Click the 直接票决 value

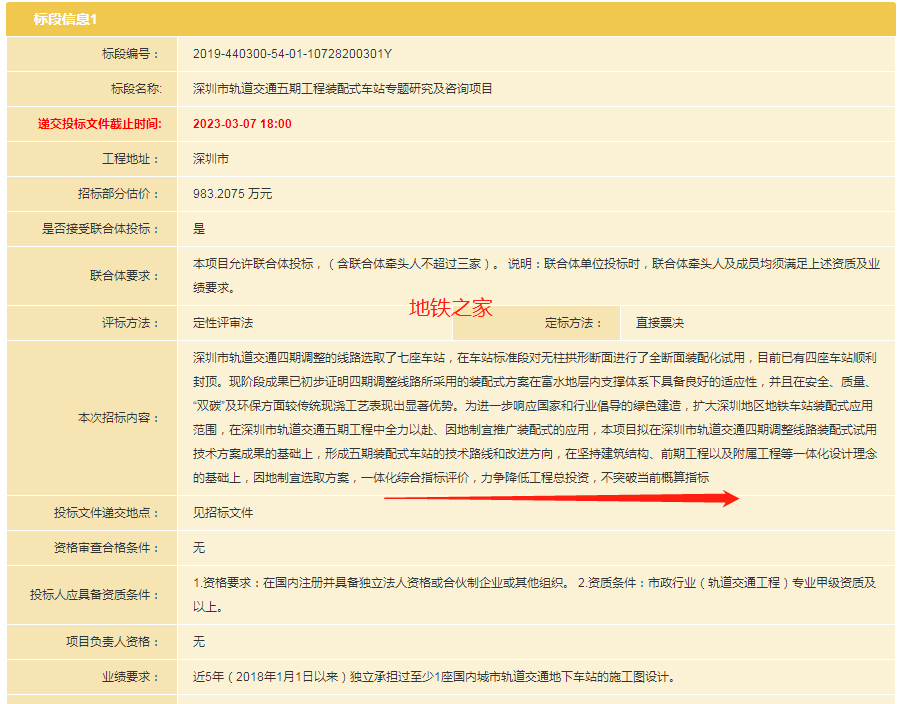(660, 323)
